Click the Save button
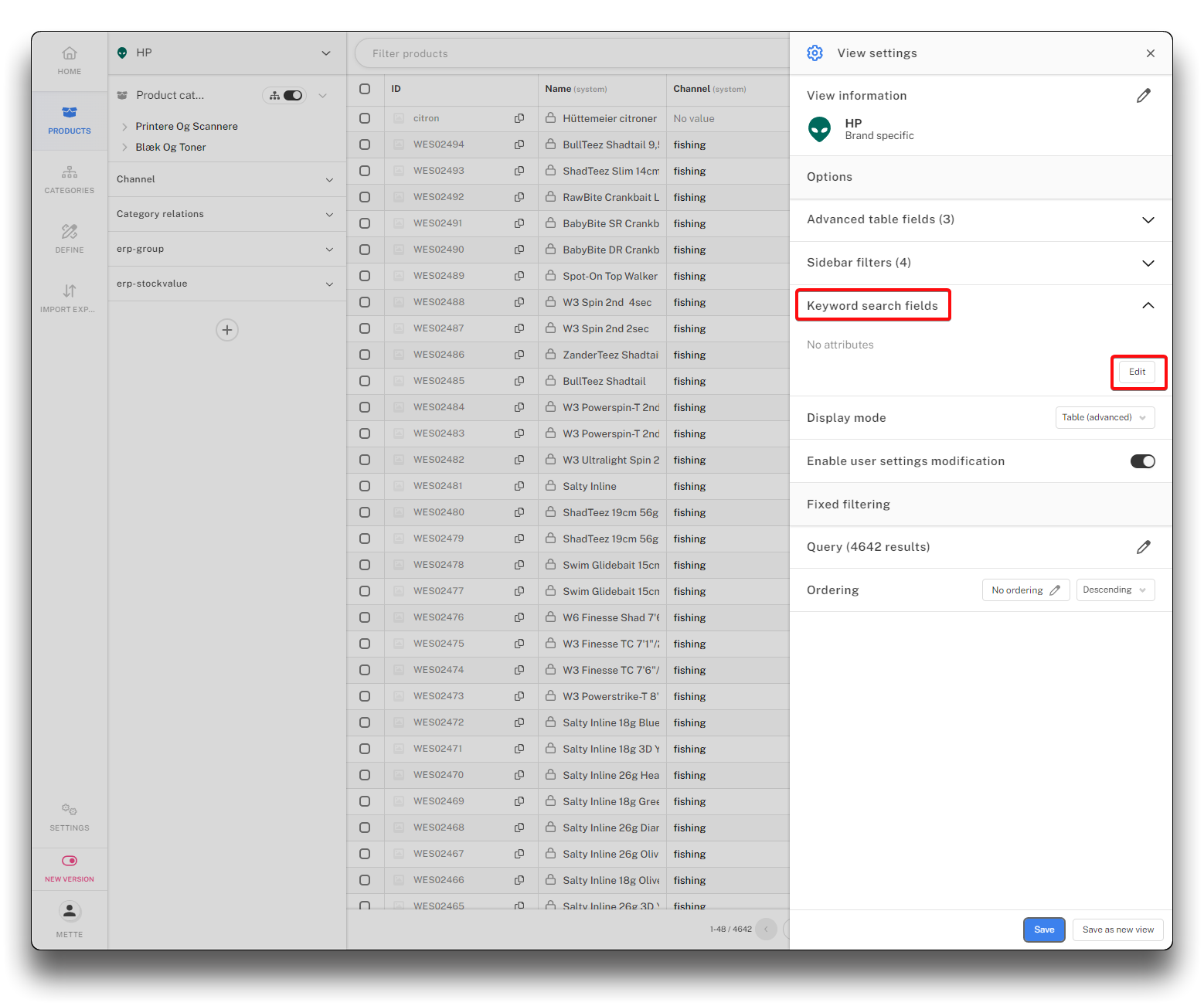This screenshot has height=1006, width=1204. tap(1043, 930)
